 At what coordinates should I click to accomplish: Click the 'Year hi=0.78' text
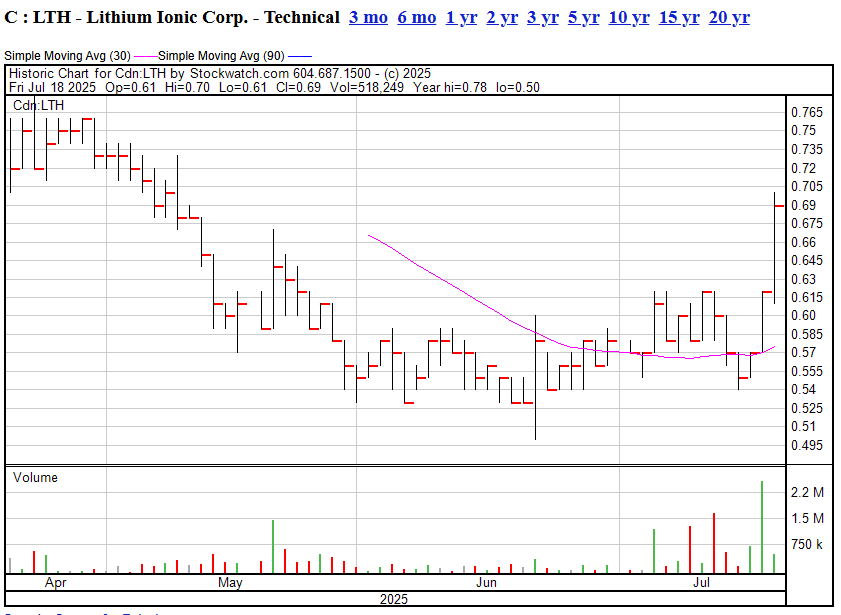point(450,87)
